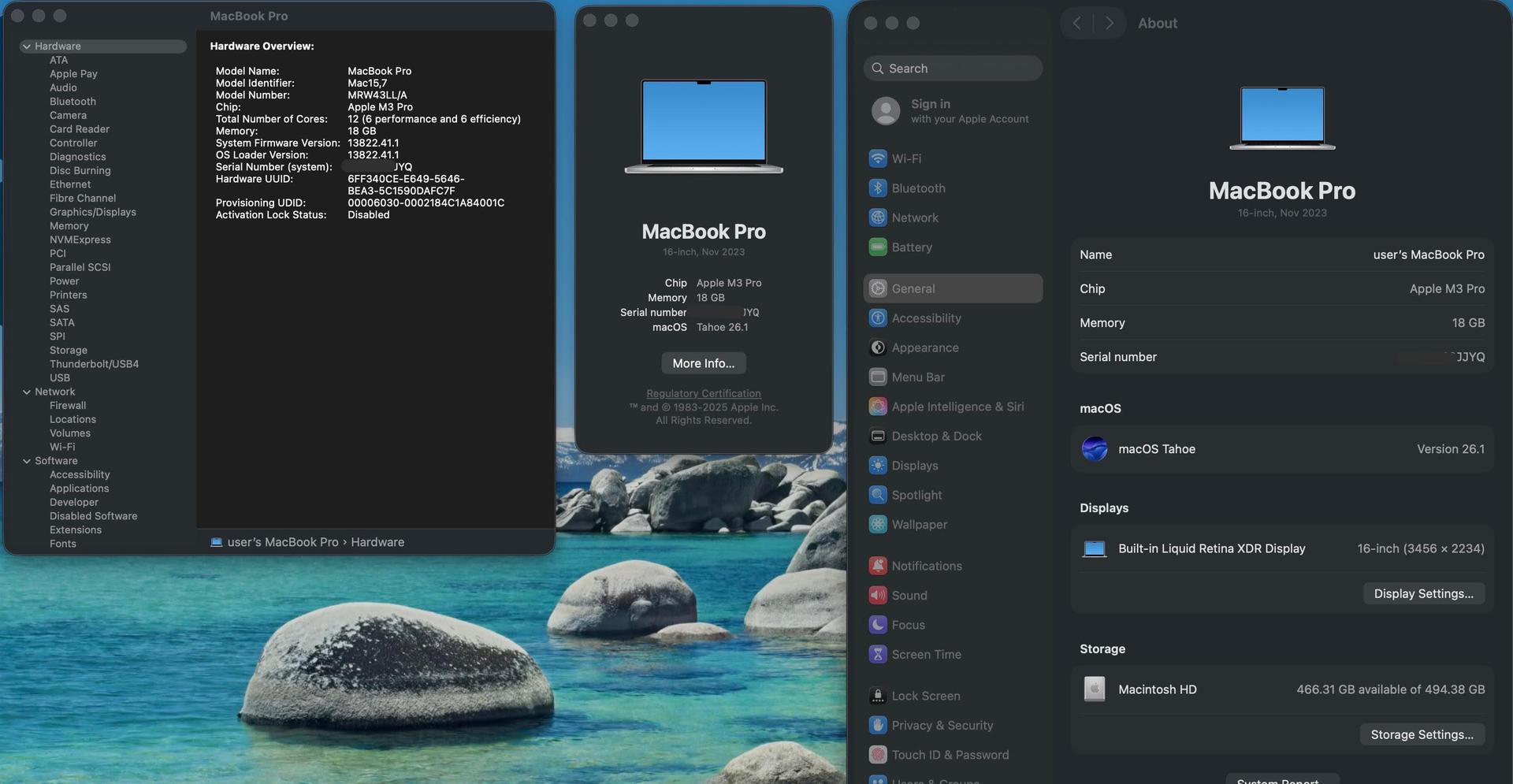Click the Settings Search field
1513x784 pixels.
point(954,69)
